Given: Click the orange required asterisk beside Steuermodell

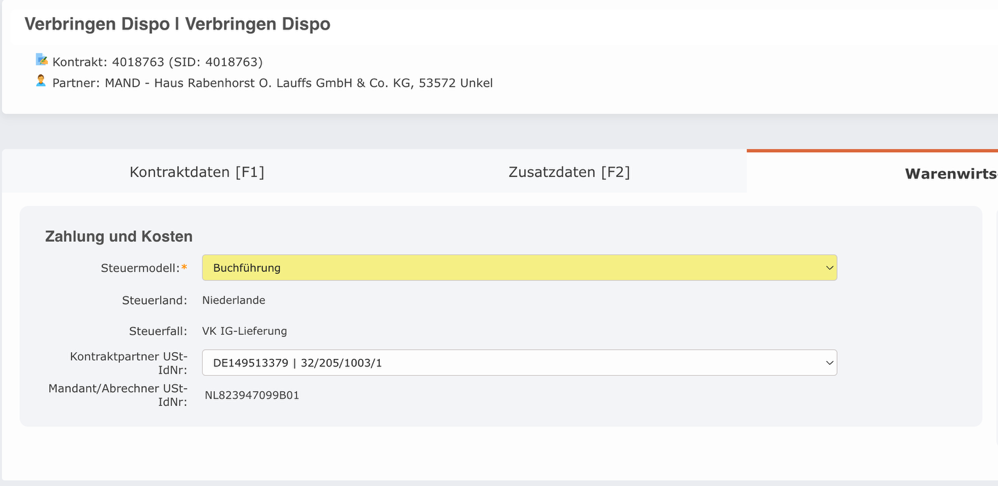Looking at the screenshot, I should click(x=184, y=268).
